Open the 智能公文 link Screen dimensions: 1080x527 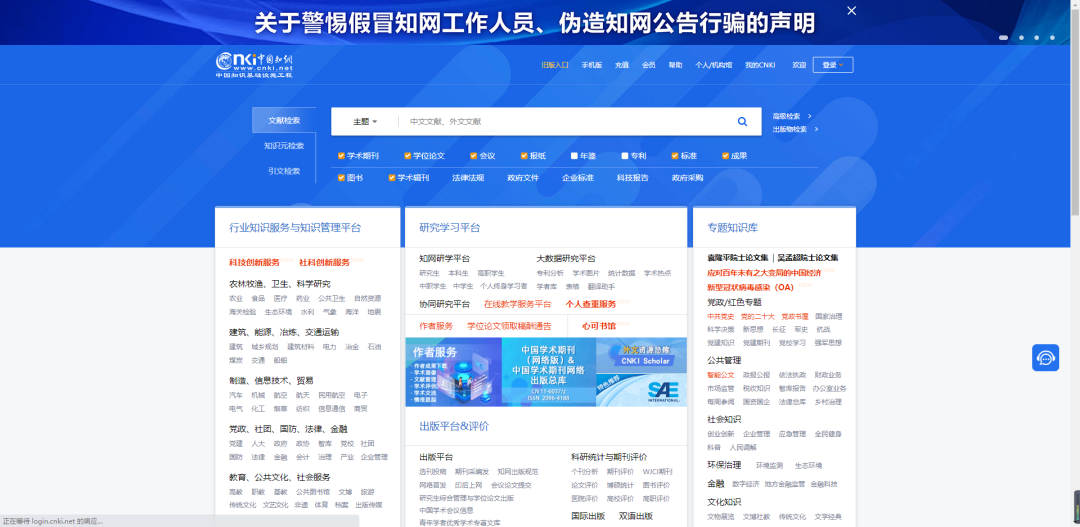click(x=720, y=375)
